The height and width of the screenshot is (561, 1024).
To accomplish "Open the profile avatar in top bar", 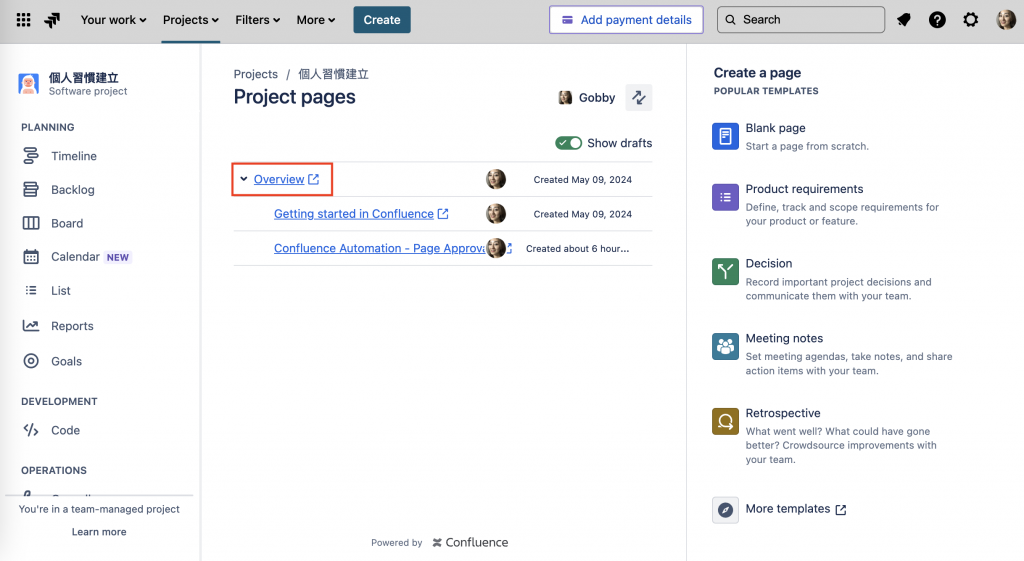I will pos(1006,20).
